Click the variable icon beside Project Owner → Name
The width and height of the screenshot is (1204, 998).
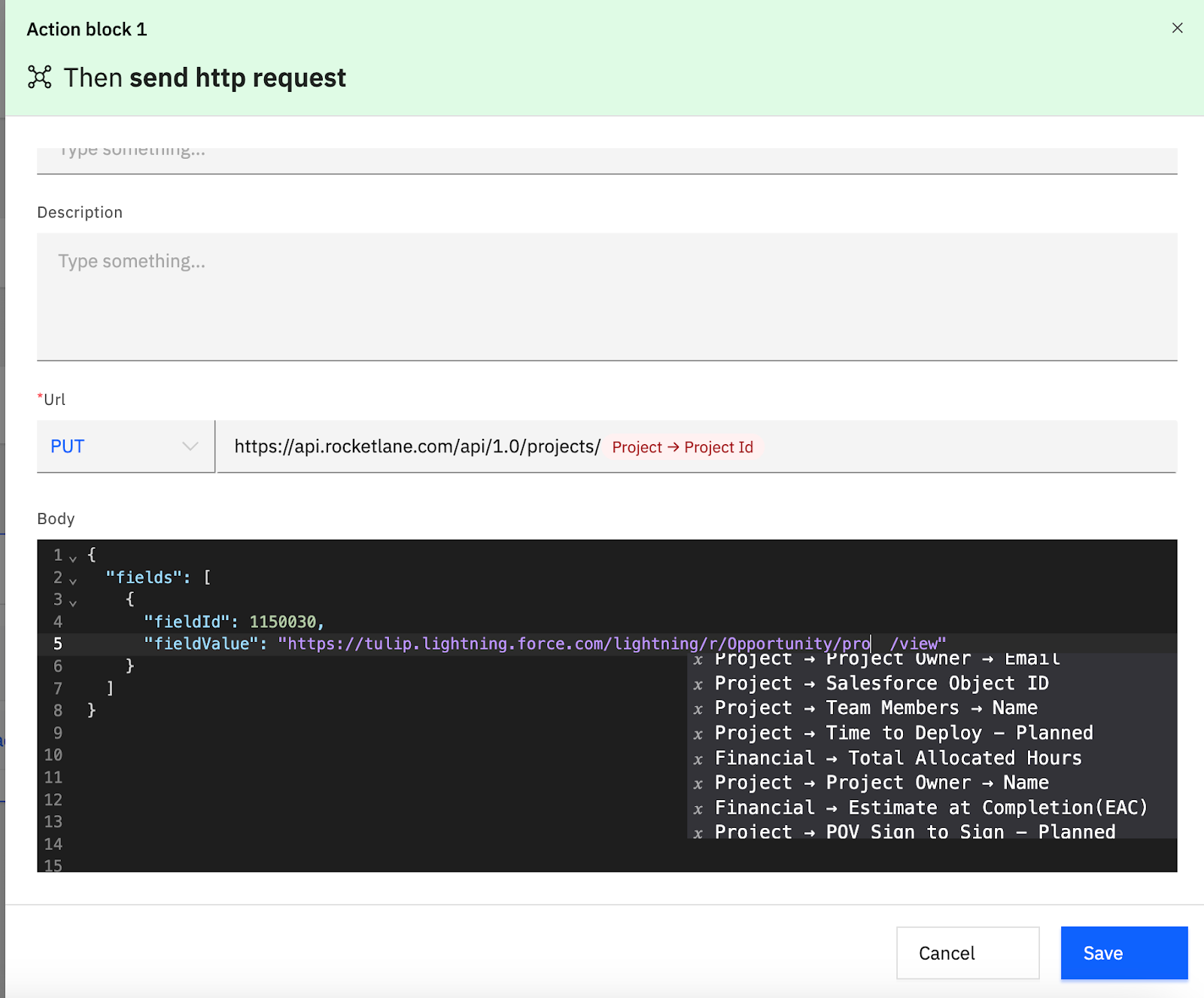click(698, 784)
